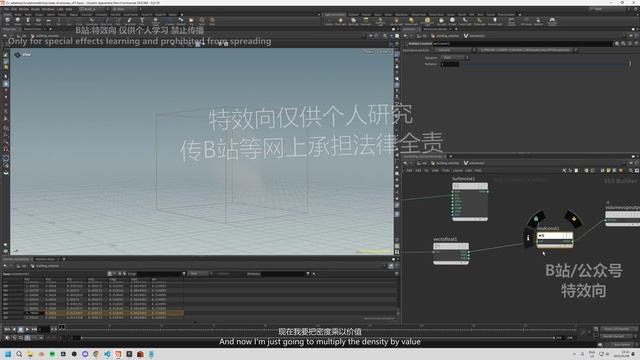Jump to last frame on playbar
Viewport: 640px width, 360px height.
(34, 329)
